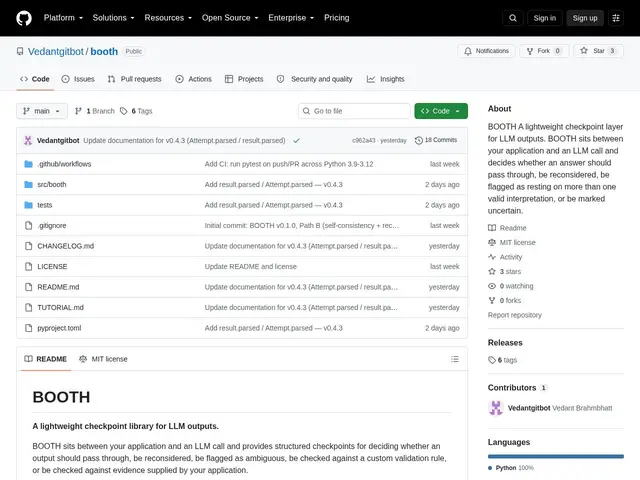Open the Releases heading link

tap(505, 343)
